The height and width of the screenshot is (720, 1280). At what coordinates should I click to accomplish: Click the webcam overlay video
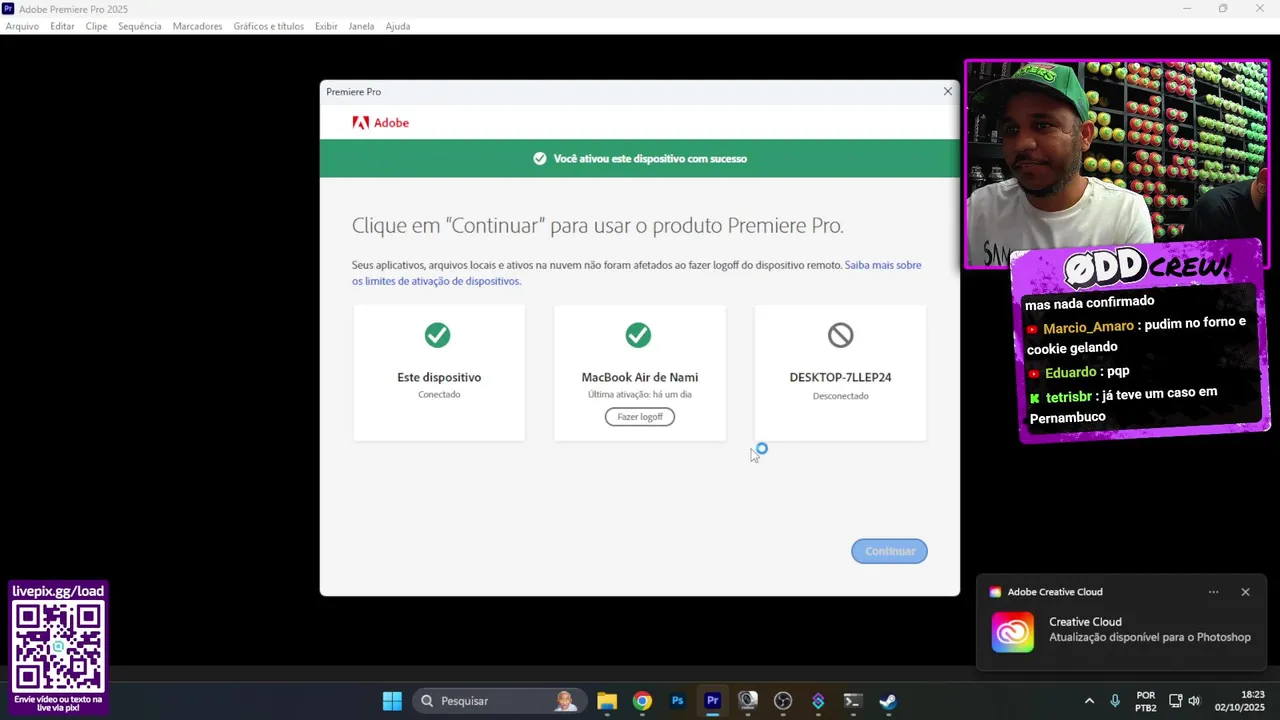tap(1117, 165)
